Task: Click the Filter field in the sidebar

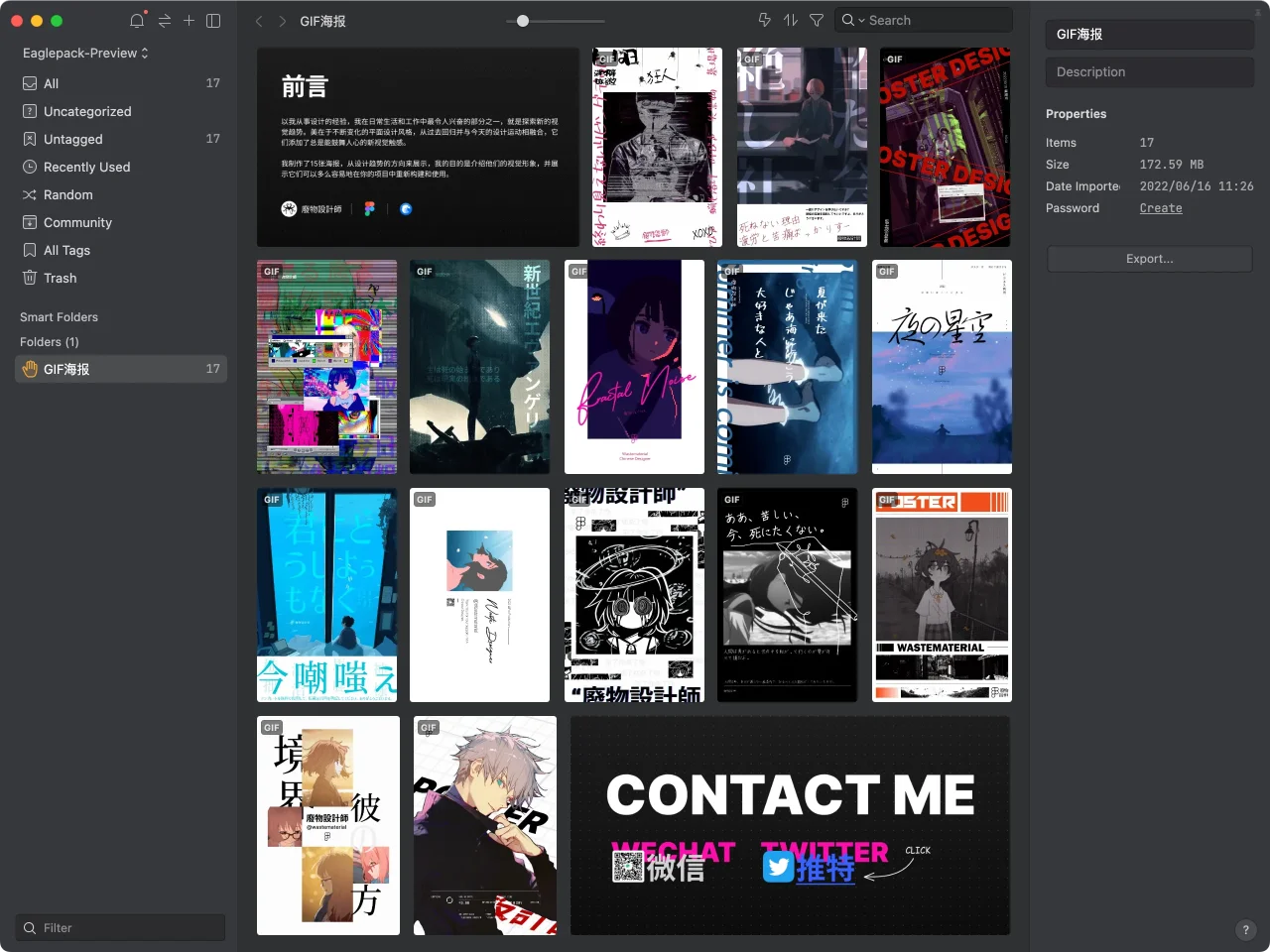Action: click(x=120, y=928)
